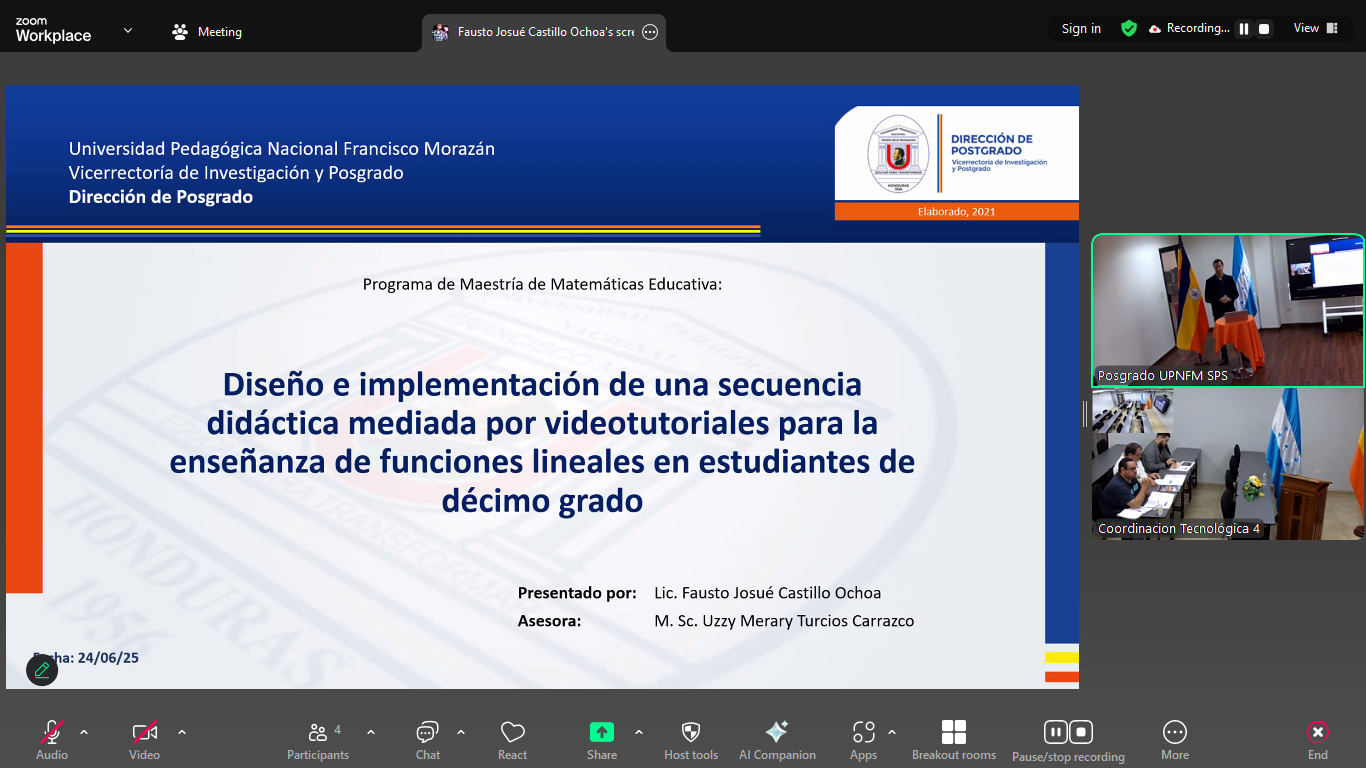Click the green Share screen button
Screen dimensions: 1366x768
(602, 740)
